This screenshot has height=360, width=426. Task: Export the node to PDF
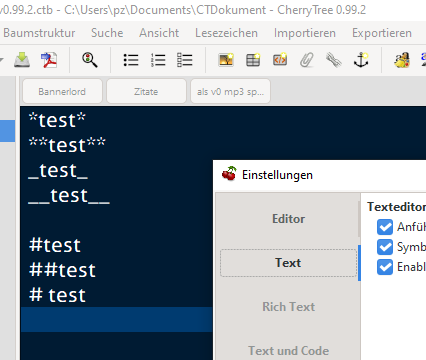pos(49,60)
